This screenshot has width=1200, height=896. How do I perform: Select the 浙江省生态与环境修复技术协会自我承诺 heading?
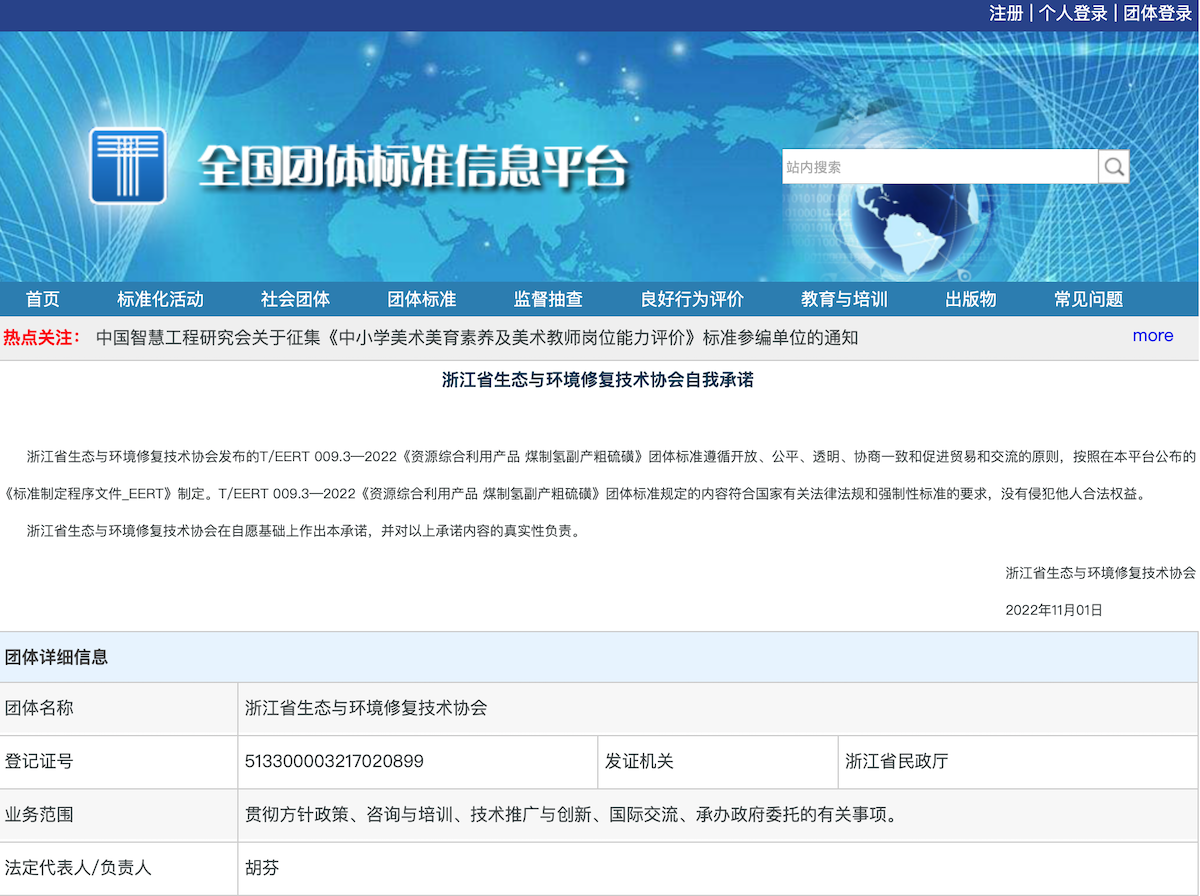pyautogui.click(x=598, y=380)
